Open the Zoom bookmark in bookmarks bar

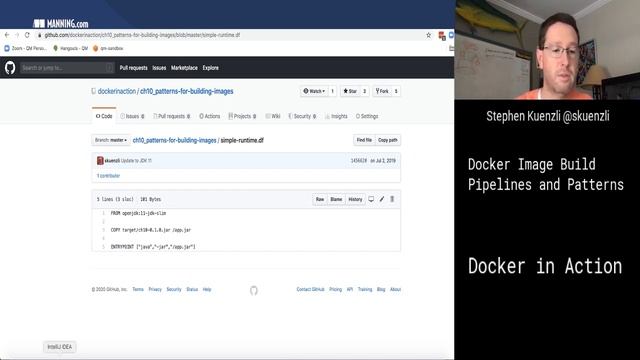[25, 48]
